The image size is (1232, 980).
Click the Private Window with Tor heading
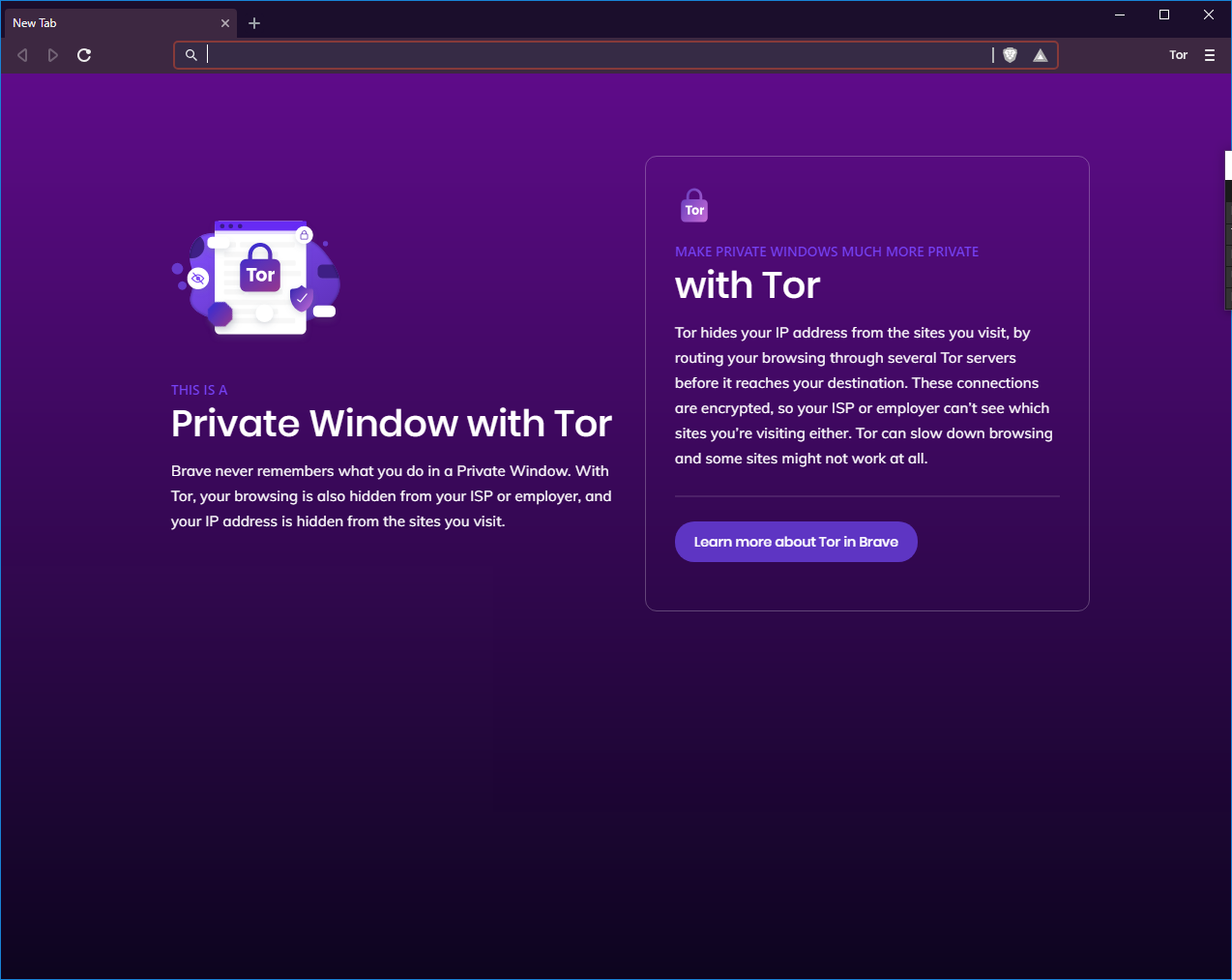click(x=392, y=424)
